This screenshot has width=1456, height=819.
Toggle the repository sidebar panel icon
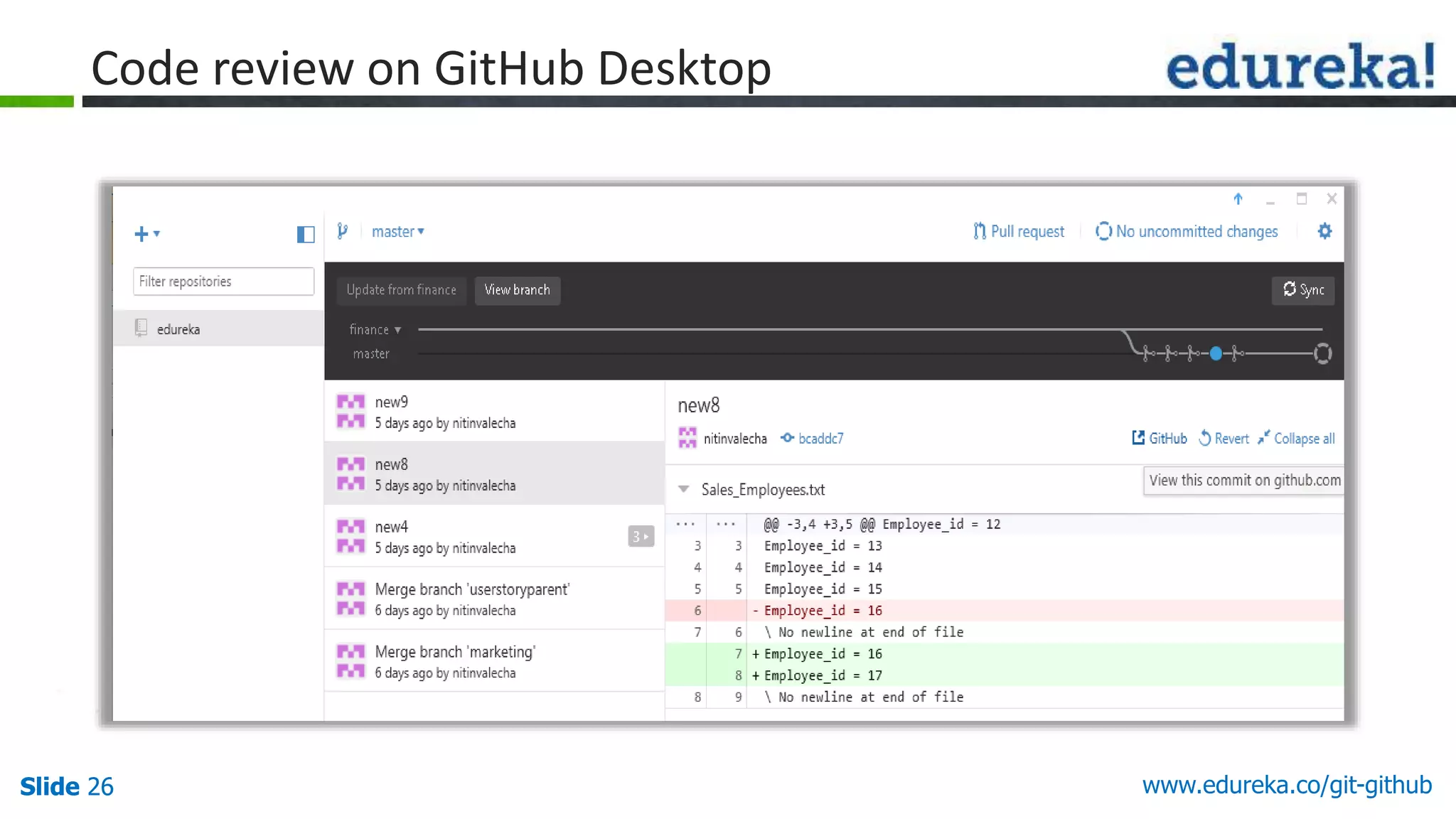305,234
